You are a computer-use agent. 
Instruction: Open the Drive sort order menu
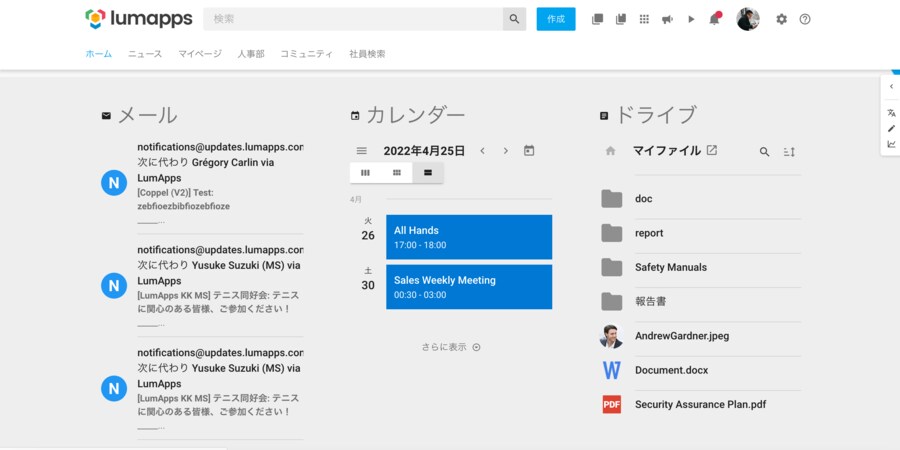point(789,152)
